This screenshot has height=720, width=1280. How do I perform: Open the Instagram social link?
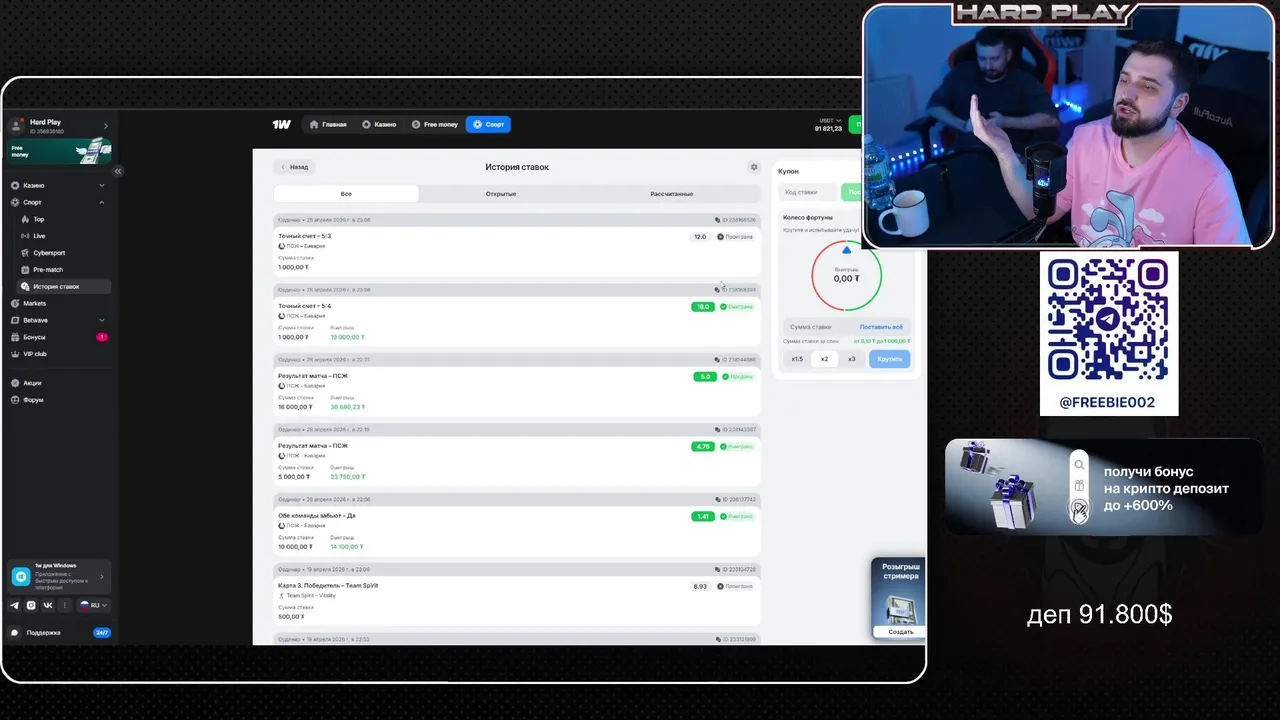coord(31,605)
